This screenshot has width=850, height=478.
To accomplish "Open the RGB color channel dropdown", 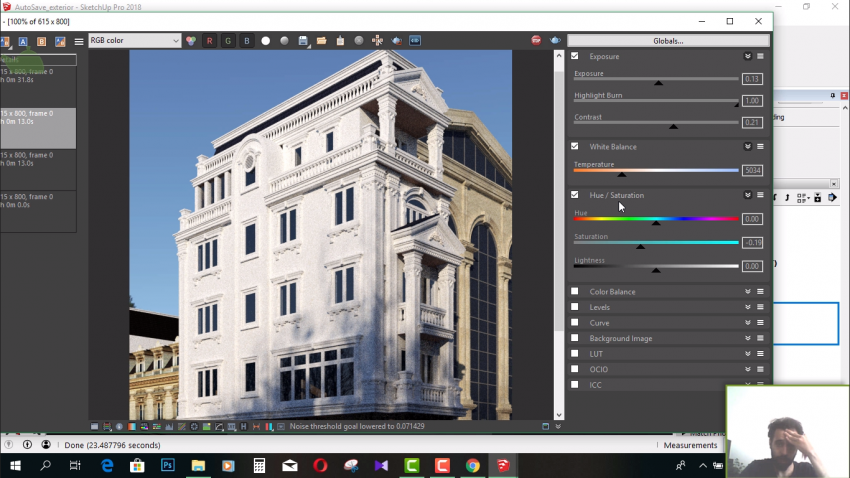I will pyautogui.click(x=134, y=41).
